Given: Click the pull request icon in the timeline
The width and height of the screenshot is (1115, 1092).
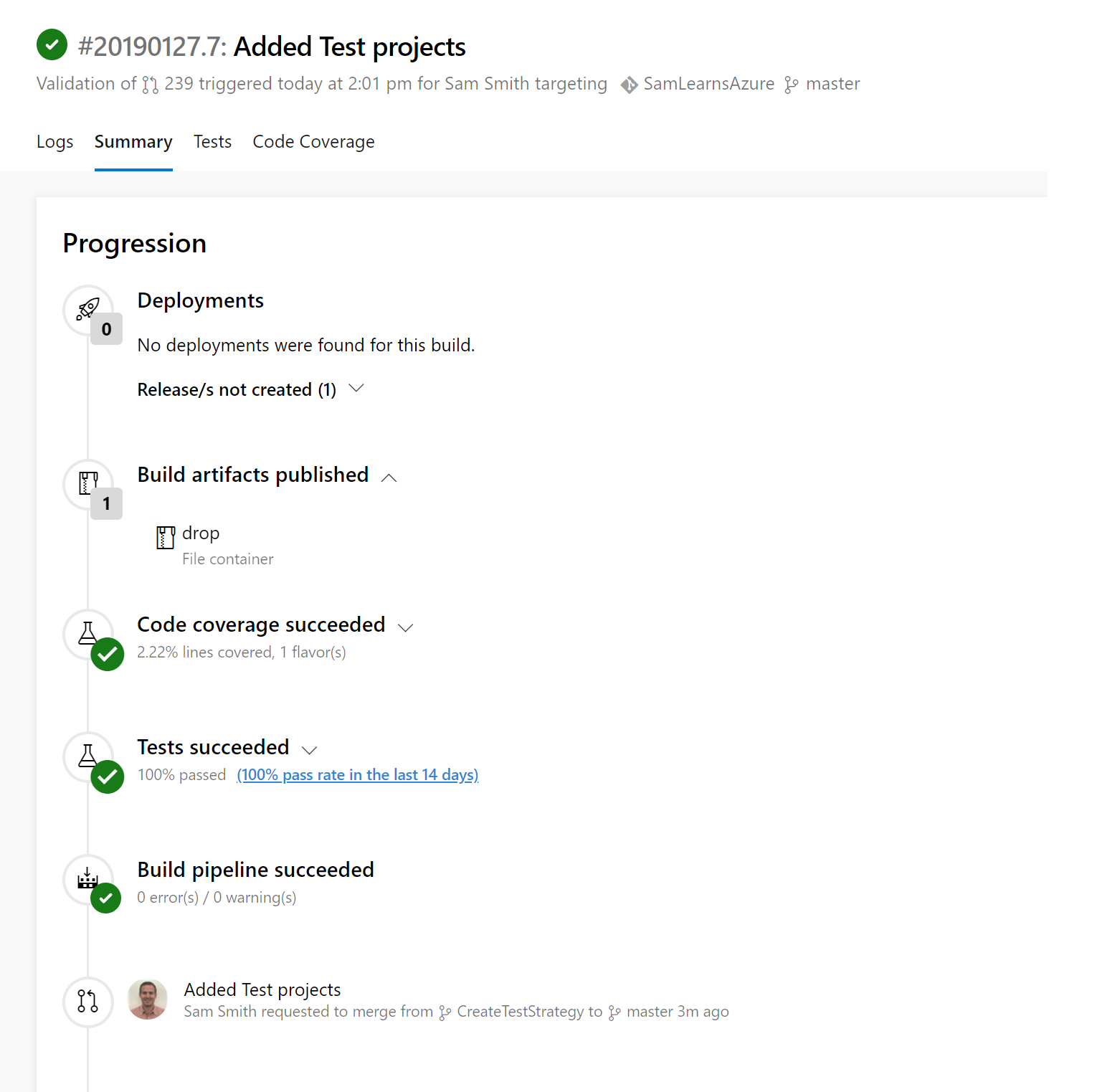Looking at the screenshot, I should click(87, 1001).
